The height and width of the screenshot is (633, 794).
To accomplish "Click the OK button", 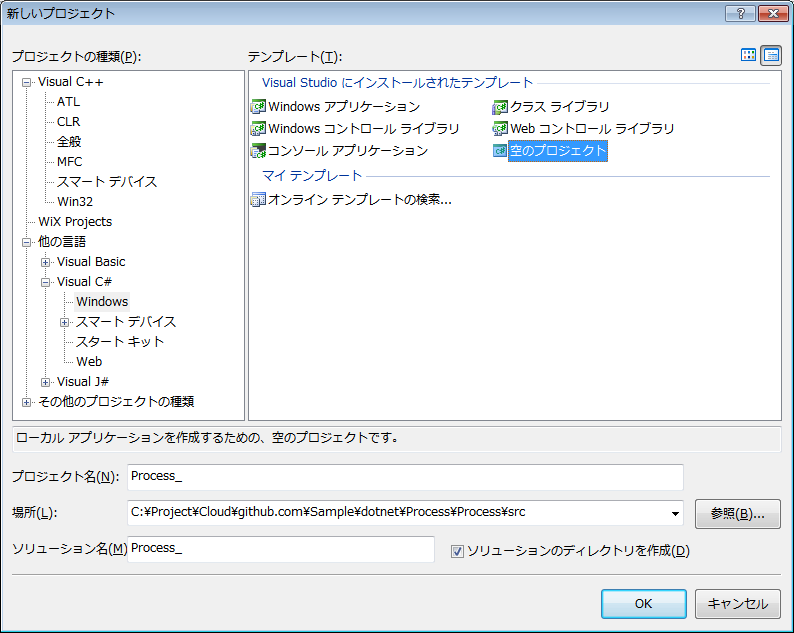I will point(644,604).
